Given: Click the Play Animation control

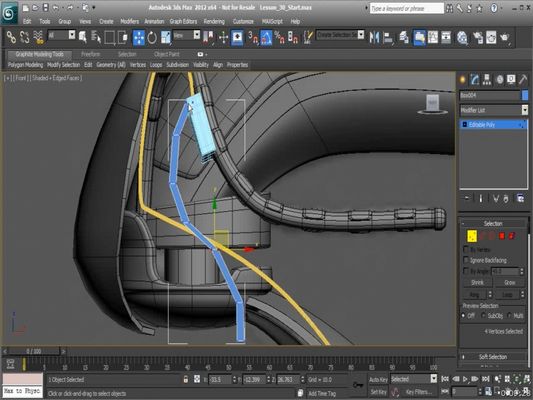Looking at the screenshot, I should coord(465,379).
